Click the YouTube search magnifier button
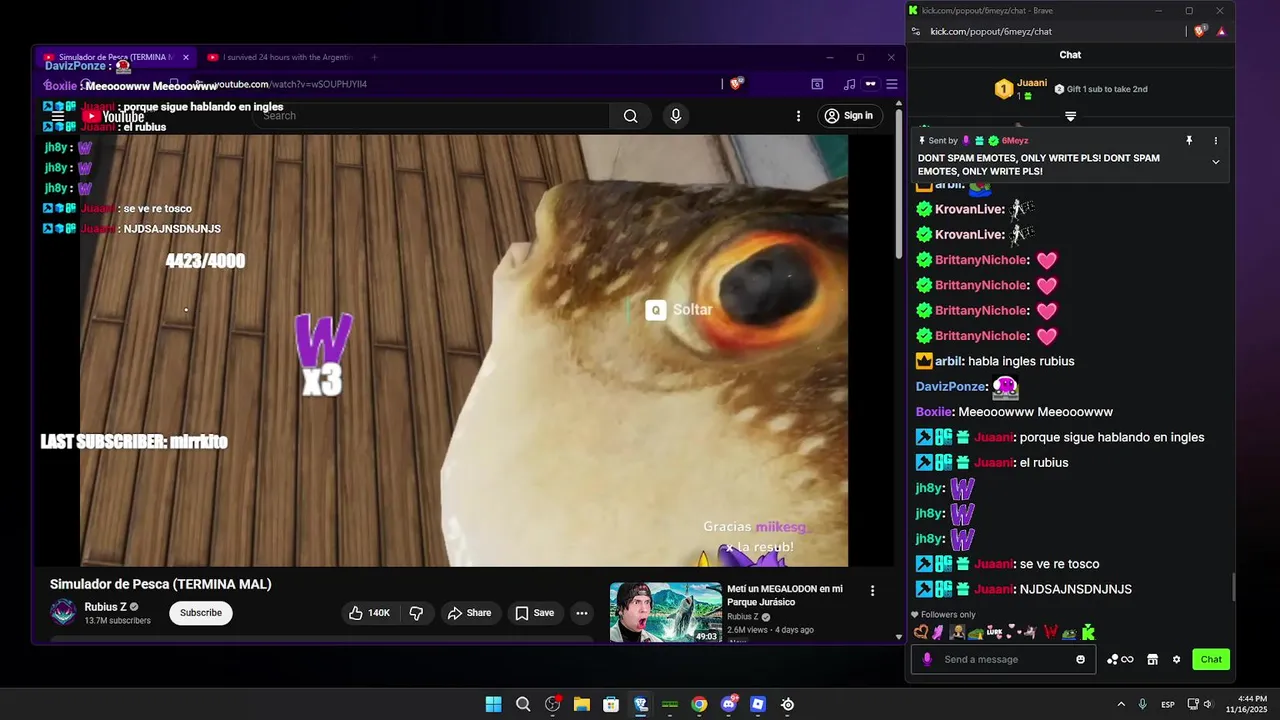This screenshot has height=720, width=1280. click(630, 116)
